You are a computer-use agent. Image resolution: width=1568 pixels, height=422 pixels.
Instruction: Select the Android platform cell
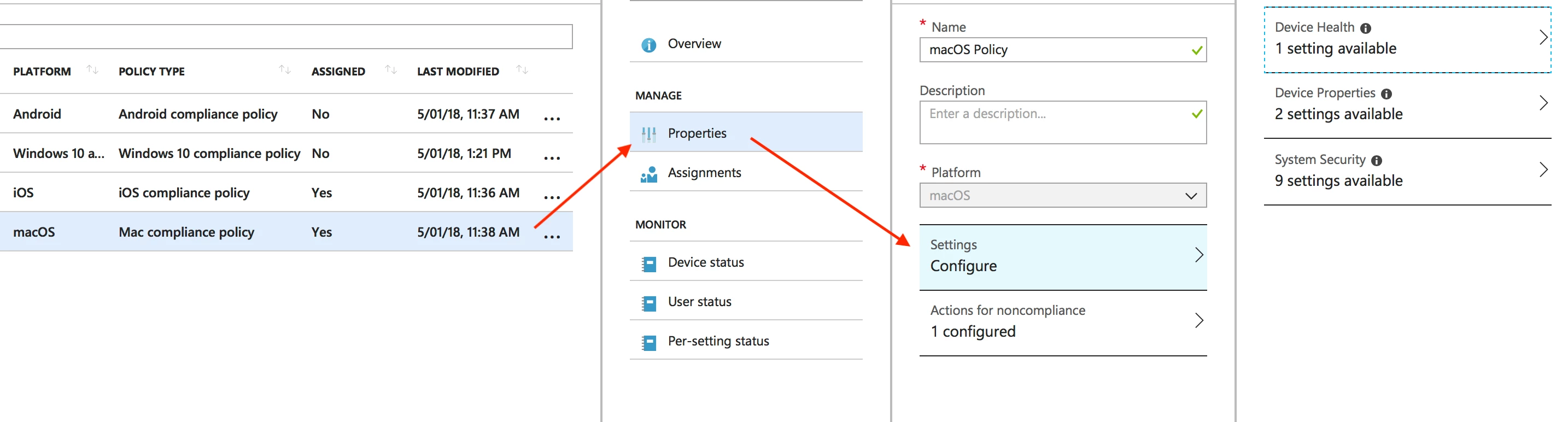[x=37, y=114]
